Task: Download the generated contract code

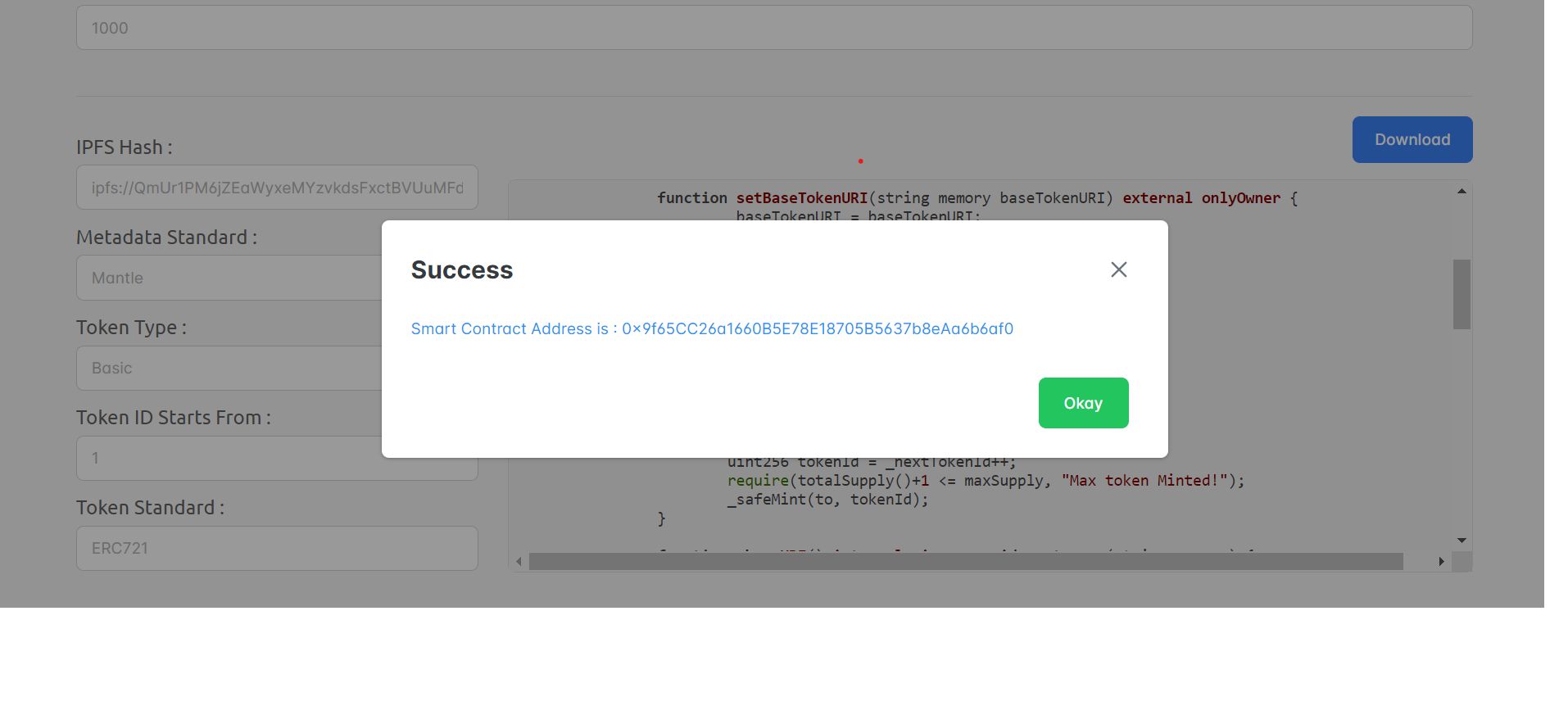Action: point(1412,139)
